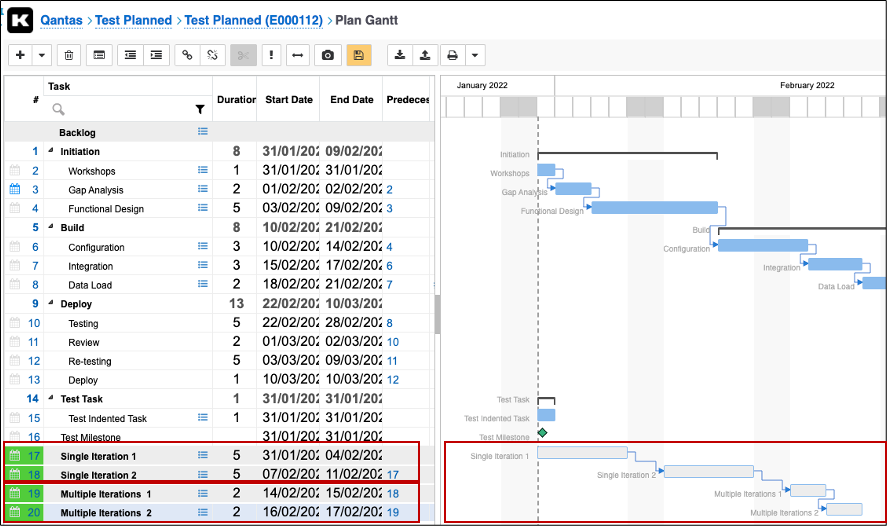
Task: Click the End Date column header
Action: 352,100
